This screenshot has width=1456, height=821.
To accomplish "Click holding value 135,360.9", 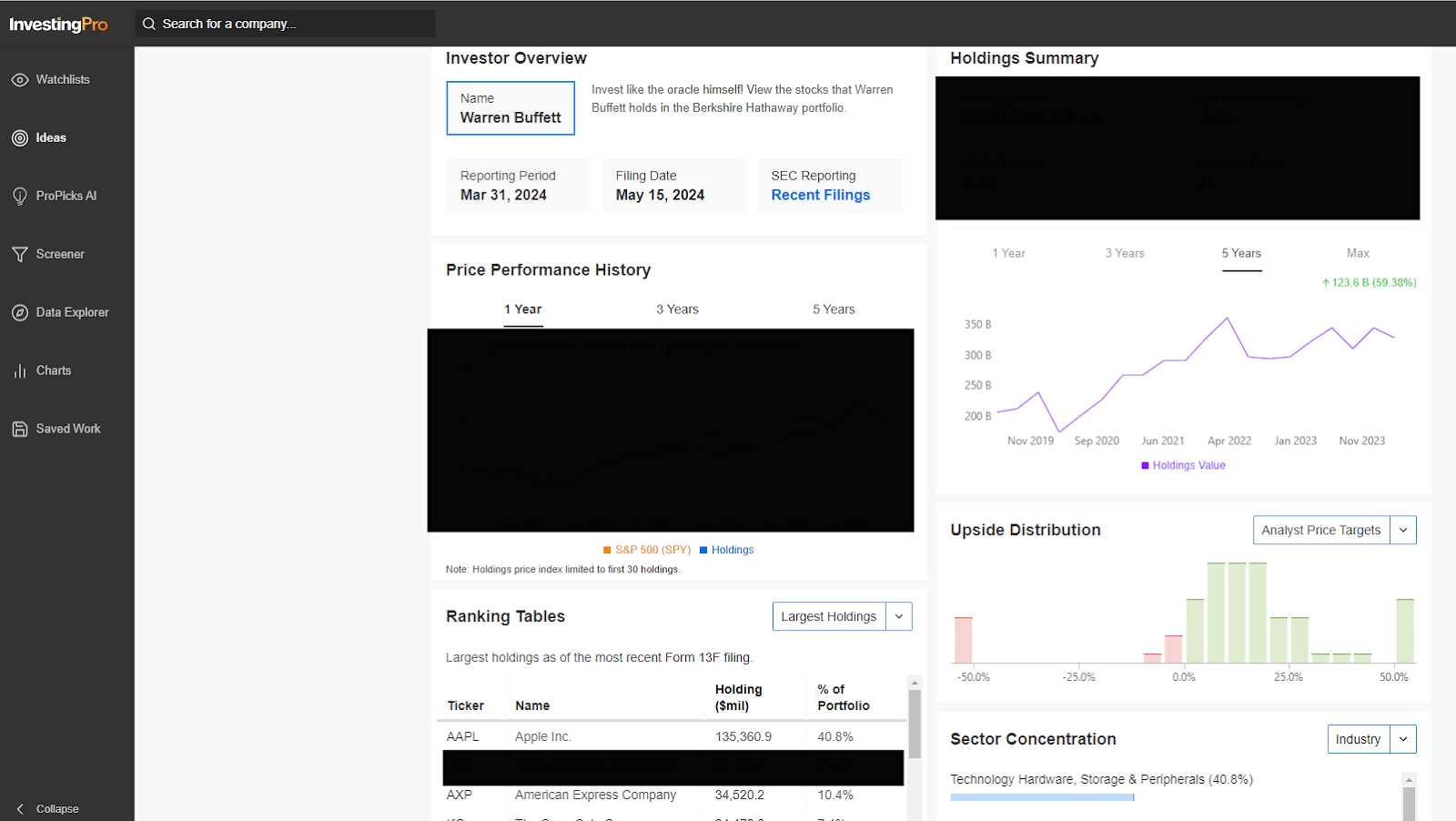I will (743, 737).
